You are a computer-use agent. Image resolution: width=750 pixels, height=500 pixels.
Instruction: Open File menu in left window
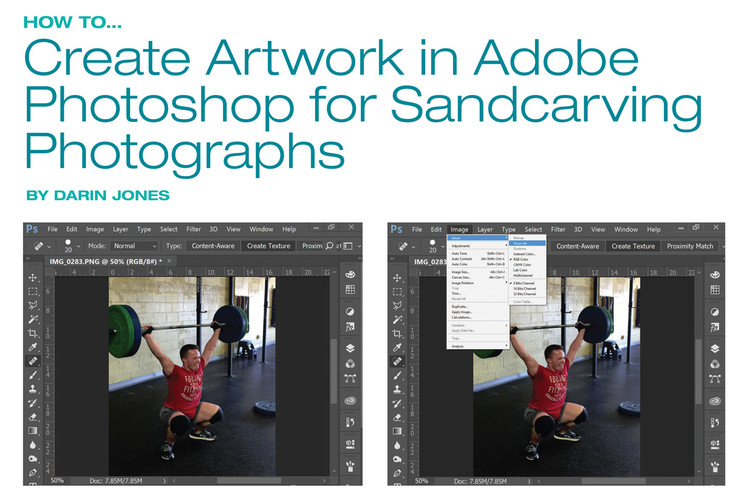point(53,229)
